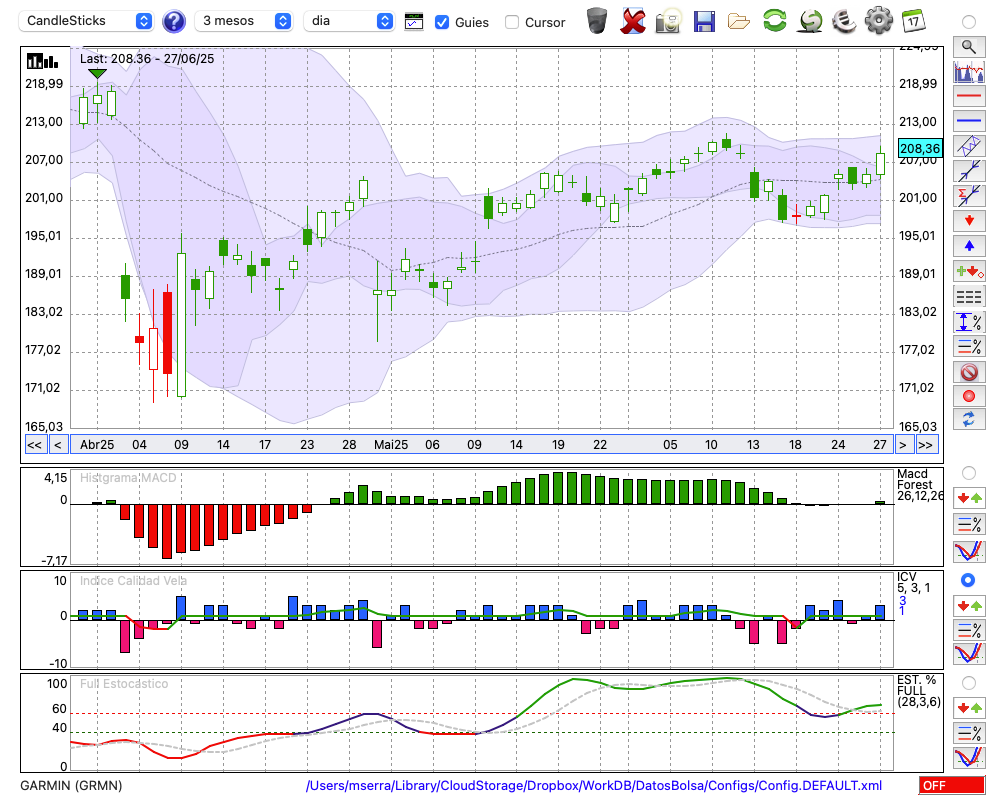Click the green plus red arrow tool
This screenshot has width=1000, height=800.
click(x=969, y=271)
